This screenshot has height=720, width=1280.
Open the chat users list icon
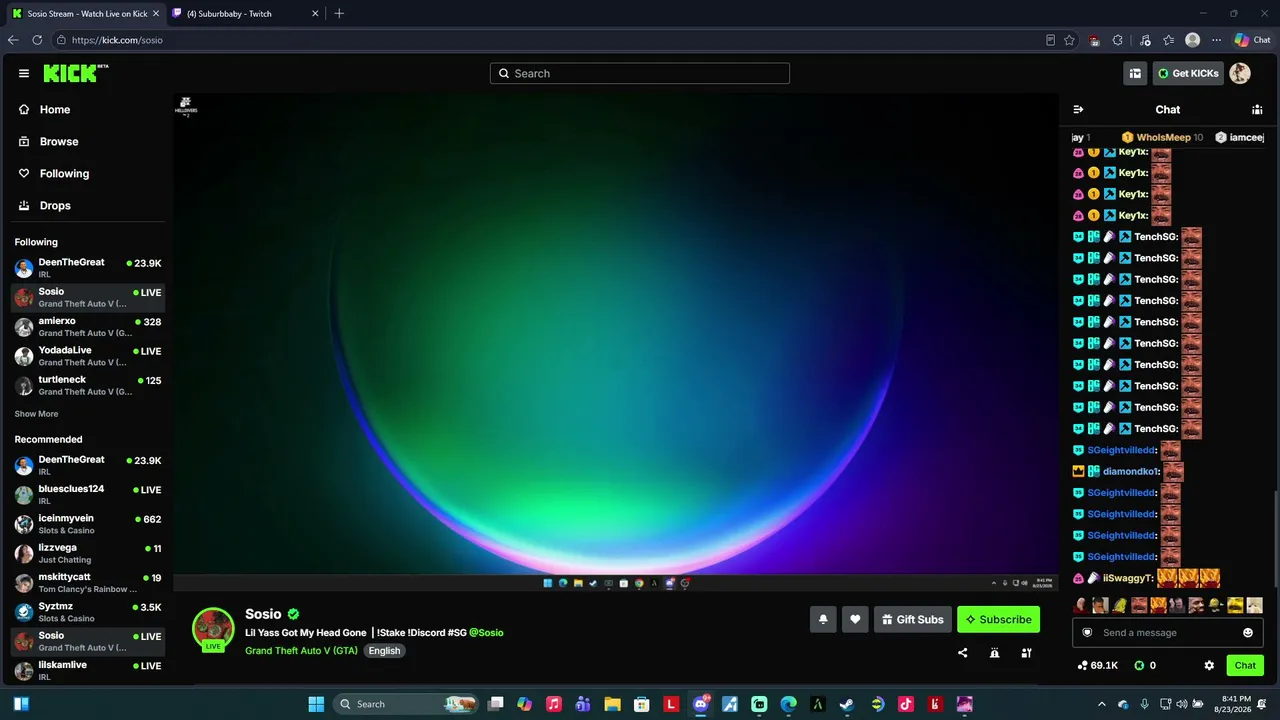[1257, 110]
